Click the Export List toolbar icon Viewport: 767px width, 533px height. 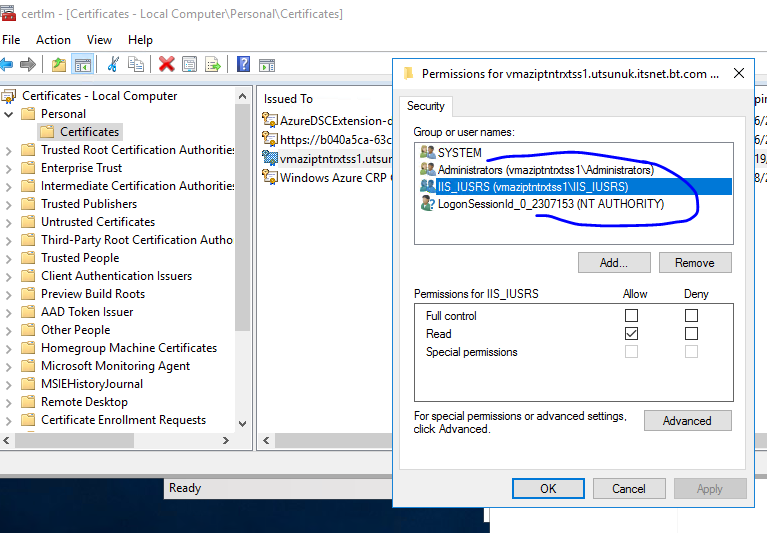[x=213, y=64]
